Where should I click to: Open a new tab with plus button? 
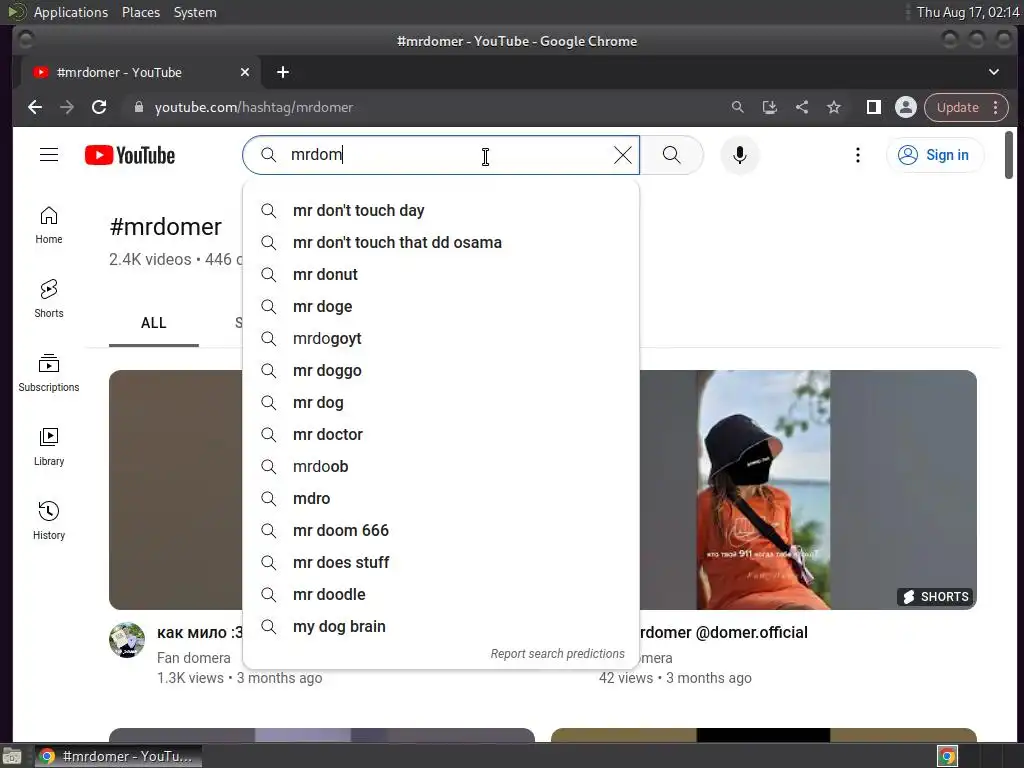(283, 72)
